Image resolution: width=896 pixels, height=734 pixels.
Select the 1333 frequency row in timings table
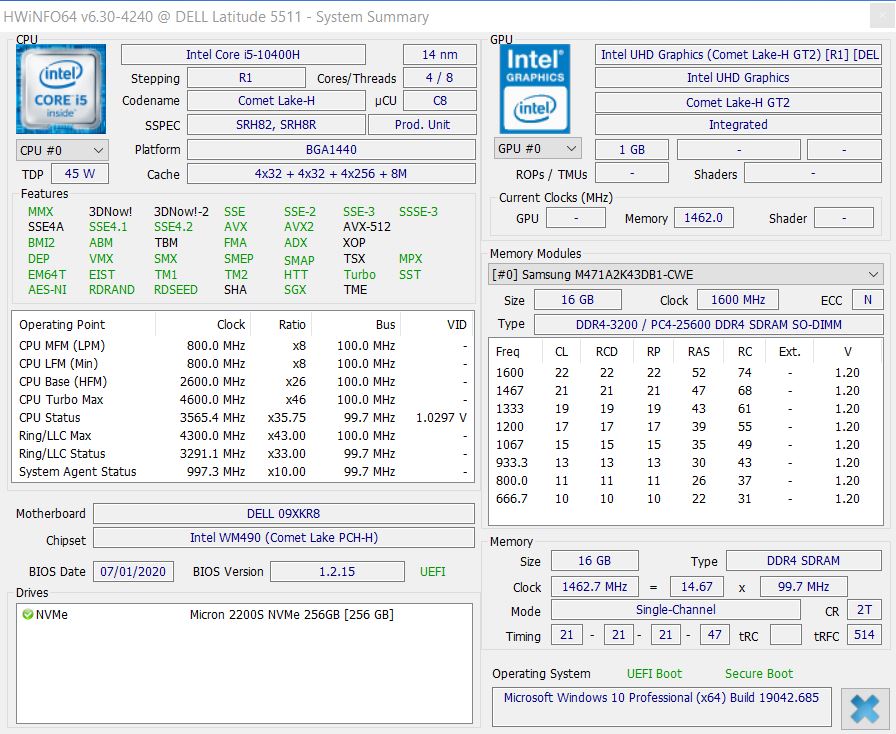pyautogui.click(x=686, y=409)
